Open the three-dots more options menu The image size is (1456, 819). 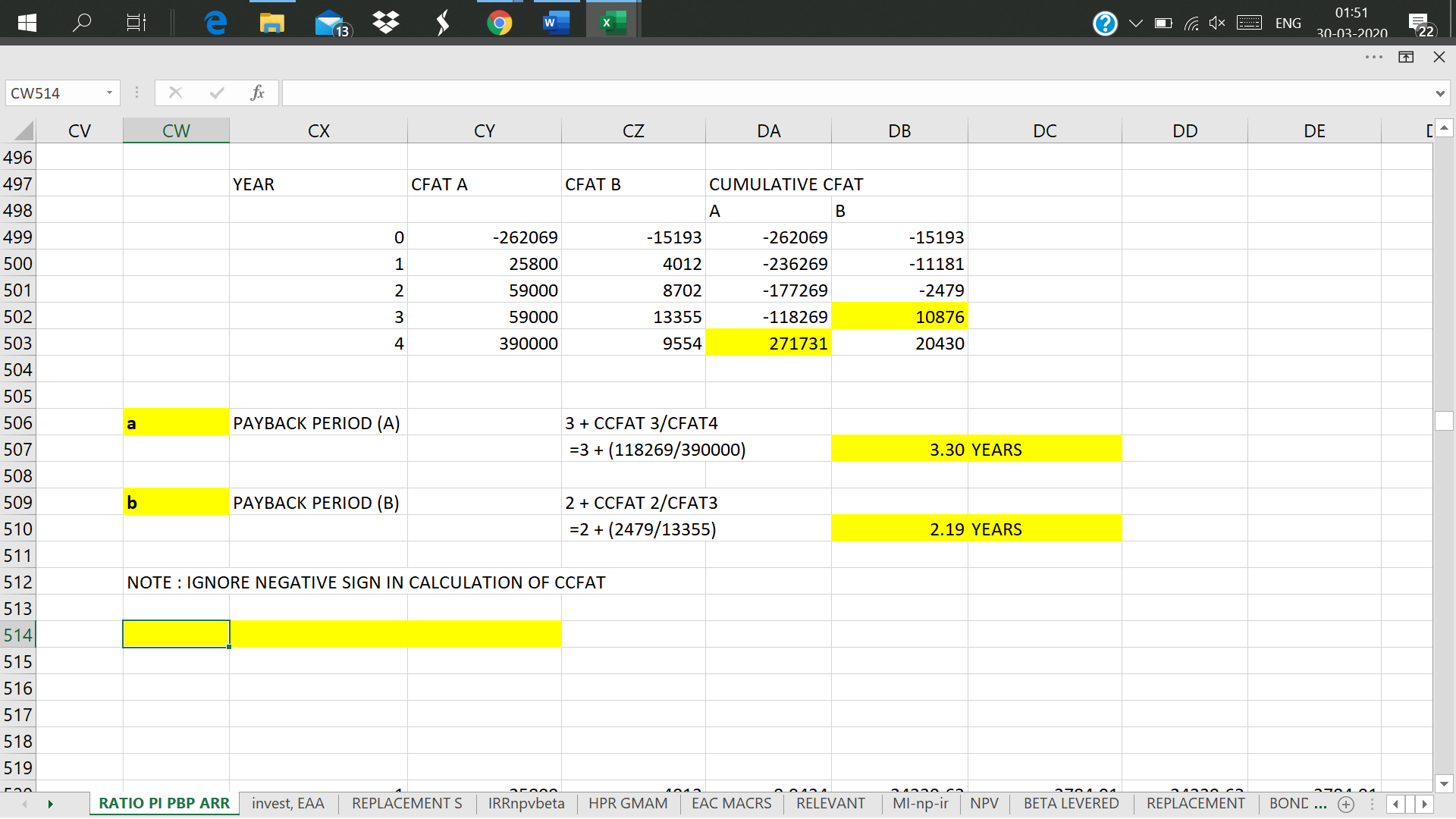point(1373,57)
